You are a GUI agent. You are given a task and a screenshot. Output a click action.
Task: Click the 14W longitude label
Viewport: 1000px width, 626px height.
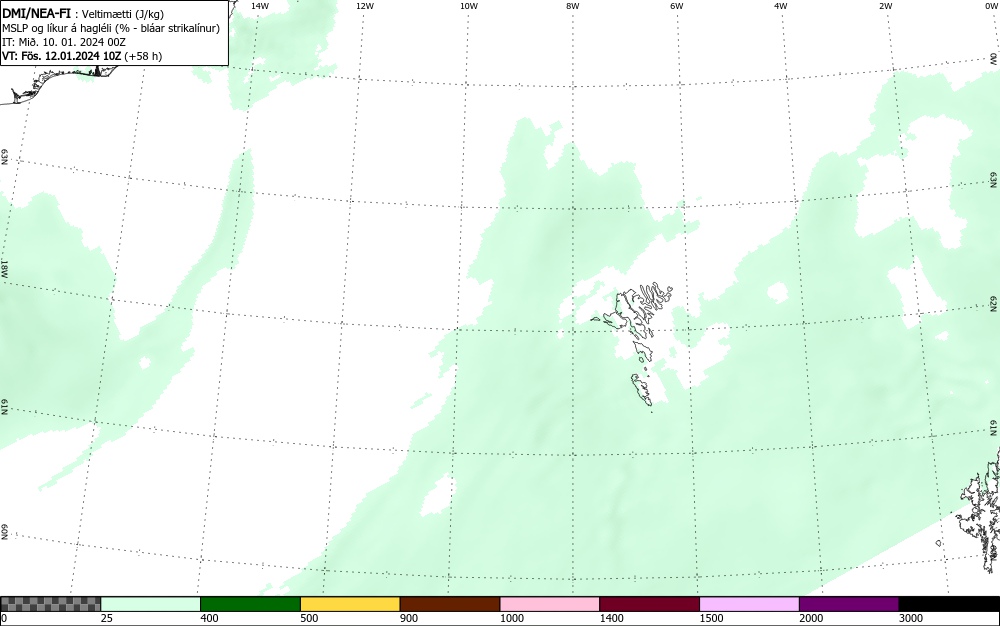(260, 6)
